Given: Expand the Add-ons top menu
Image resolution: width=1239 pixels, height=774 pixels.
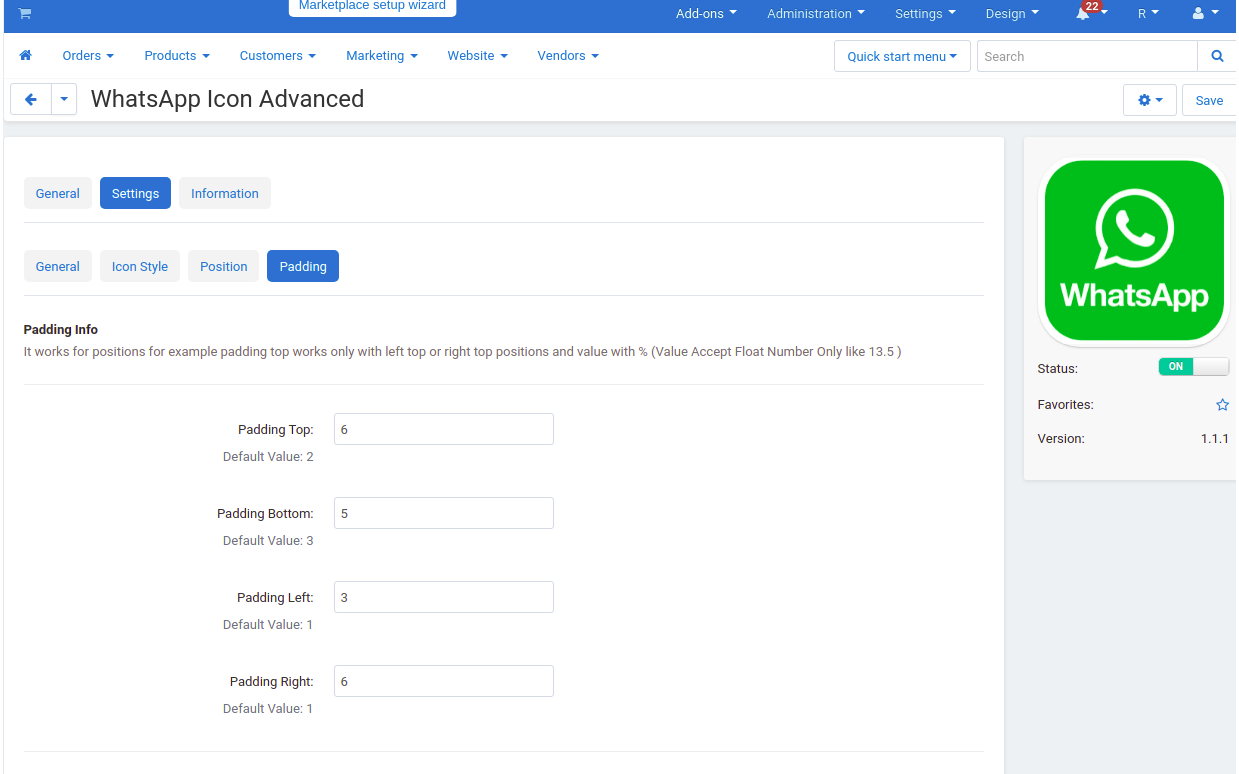Looking at the screenshot, I should point(706,14).
